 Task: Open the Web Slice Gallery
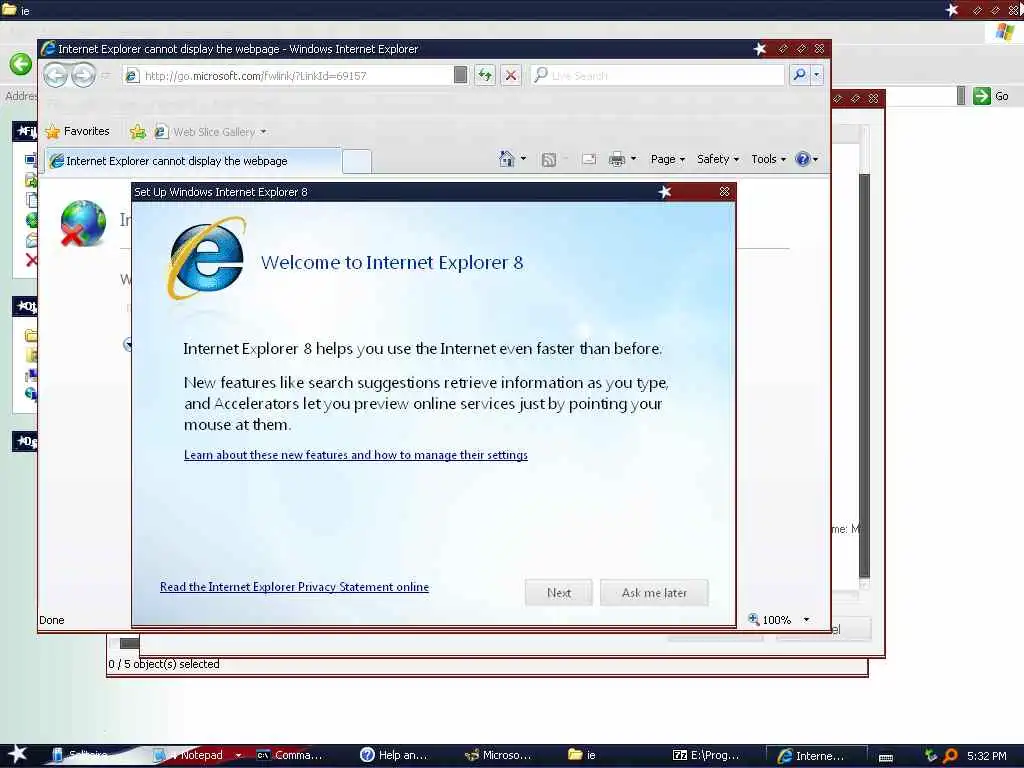[x=210, y=132]
